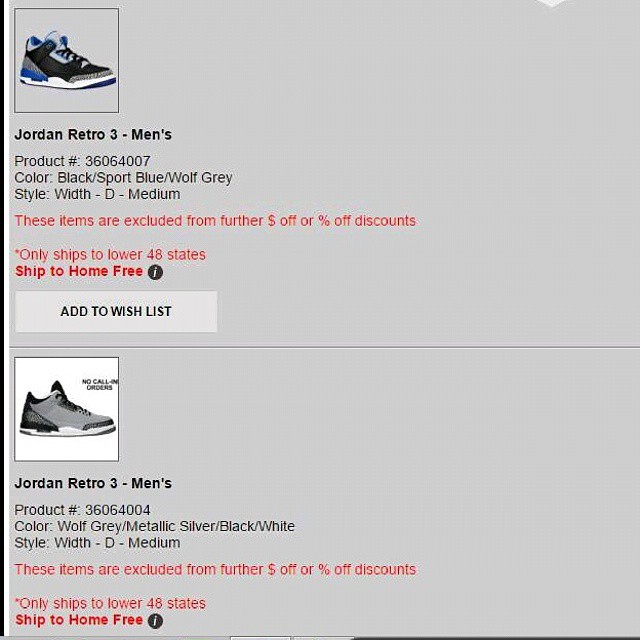Click first item's excluded from discounts notice

point(215,221)
